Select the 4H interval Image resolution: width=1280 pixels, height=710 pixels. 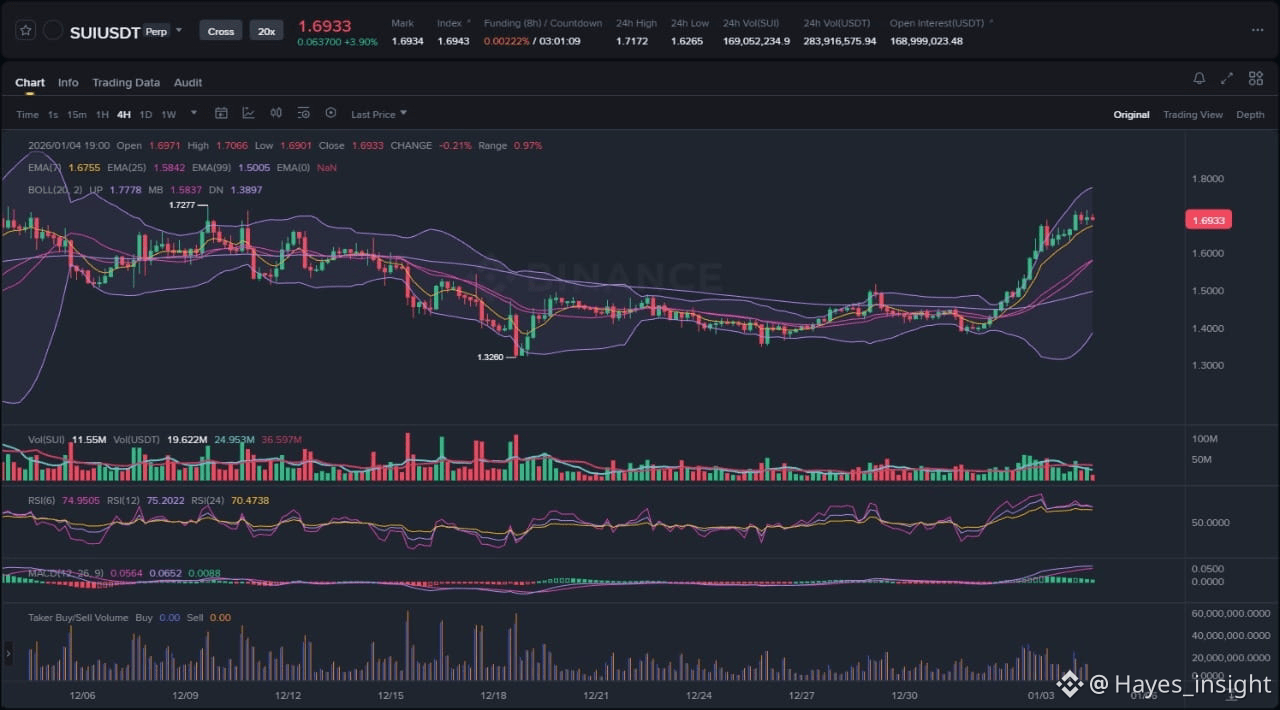[x=124, y=115]
